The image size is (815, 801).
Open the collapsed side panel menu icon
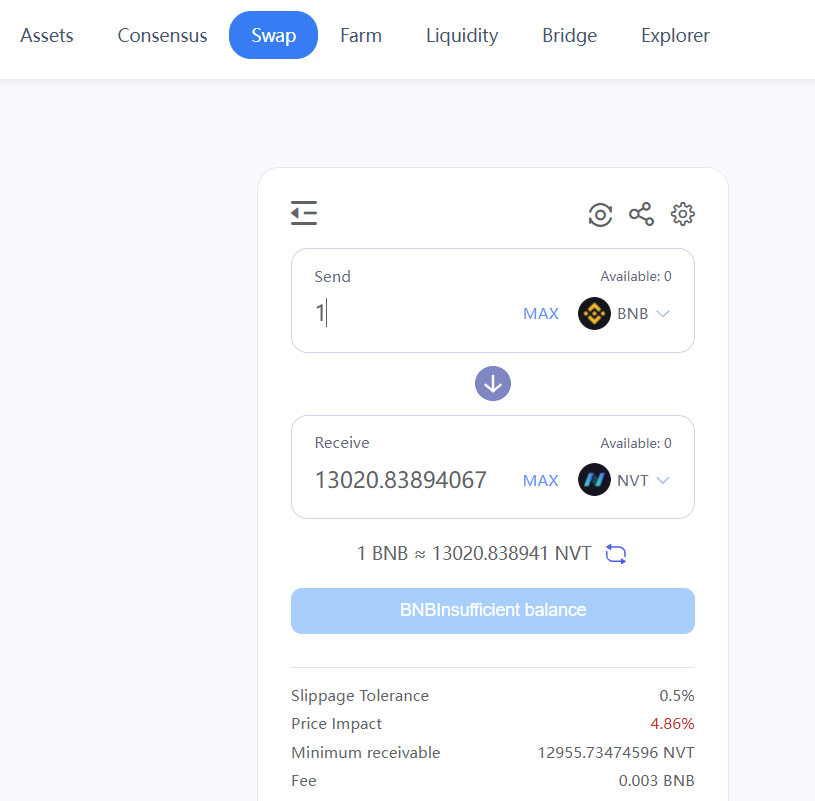pos(304,213)
